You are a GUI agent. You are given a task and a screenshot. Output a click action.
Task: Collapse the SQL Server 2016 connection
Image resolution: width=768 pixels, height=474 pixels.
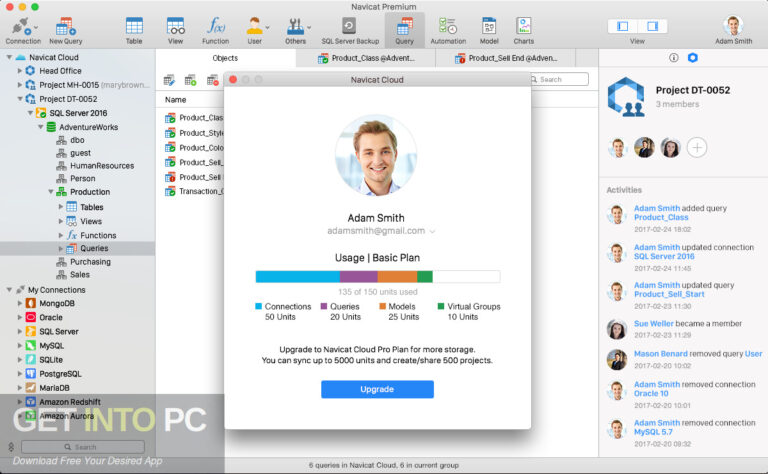[30, 113]
